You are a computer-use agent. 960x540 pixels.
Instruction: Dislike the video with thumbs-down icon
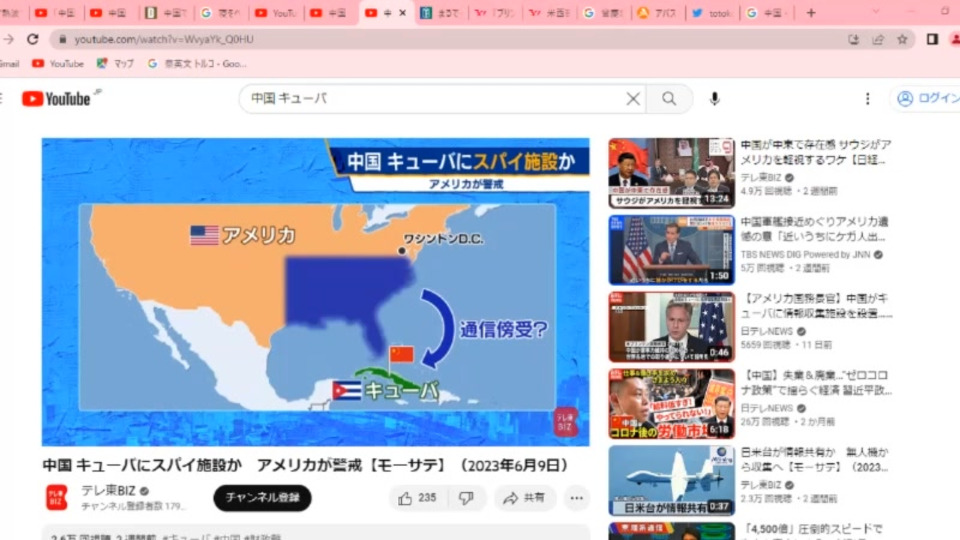[467, 498]
